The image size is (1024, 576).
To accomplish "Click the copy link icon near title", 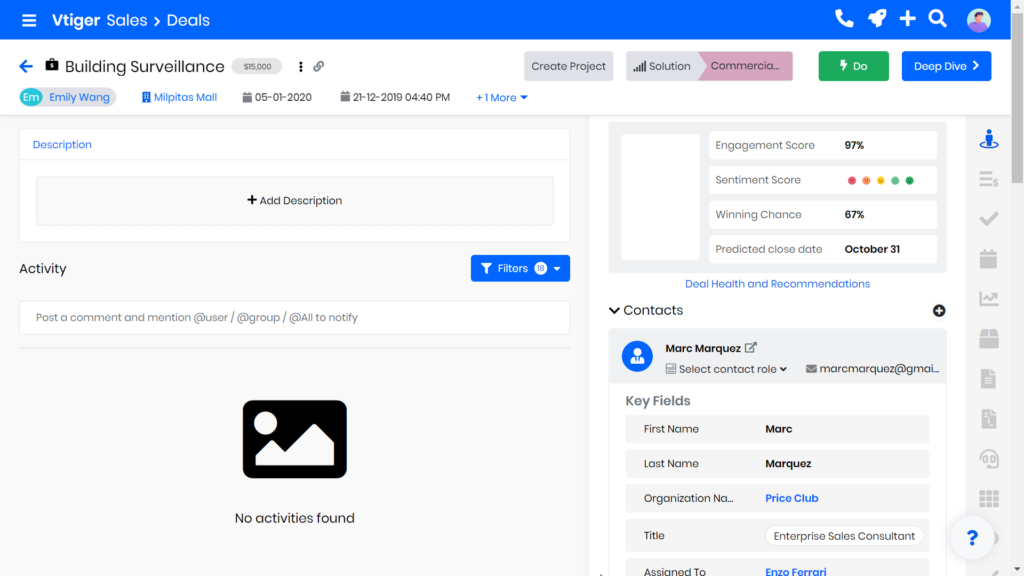I will [319, 67].
